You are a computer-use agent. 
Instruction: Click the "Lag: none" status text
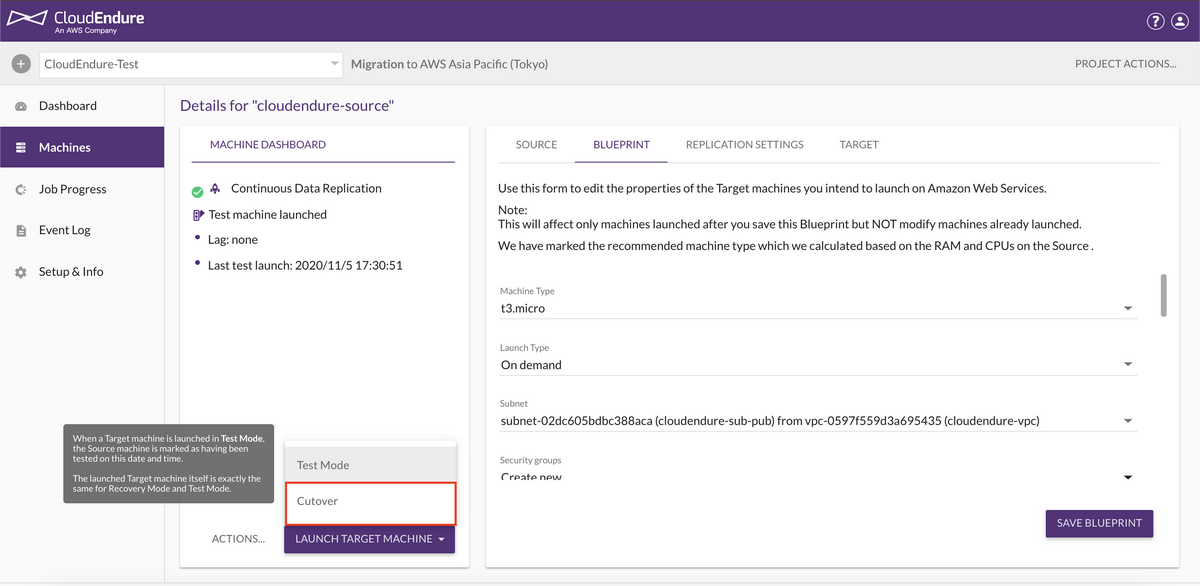point(233,240)
